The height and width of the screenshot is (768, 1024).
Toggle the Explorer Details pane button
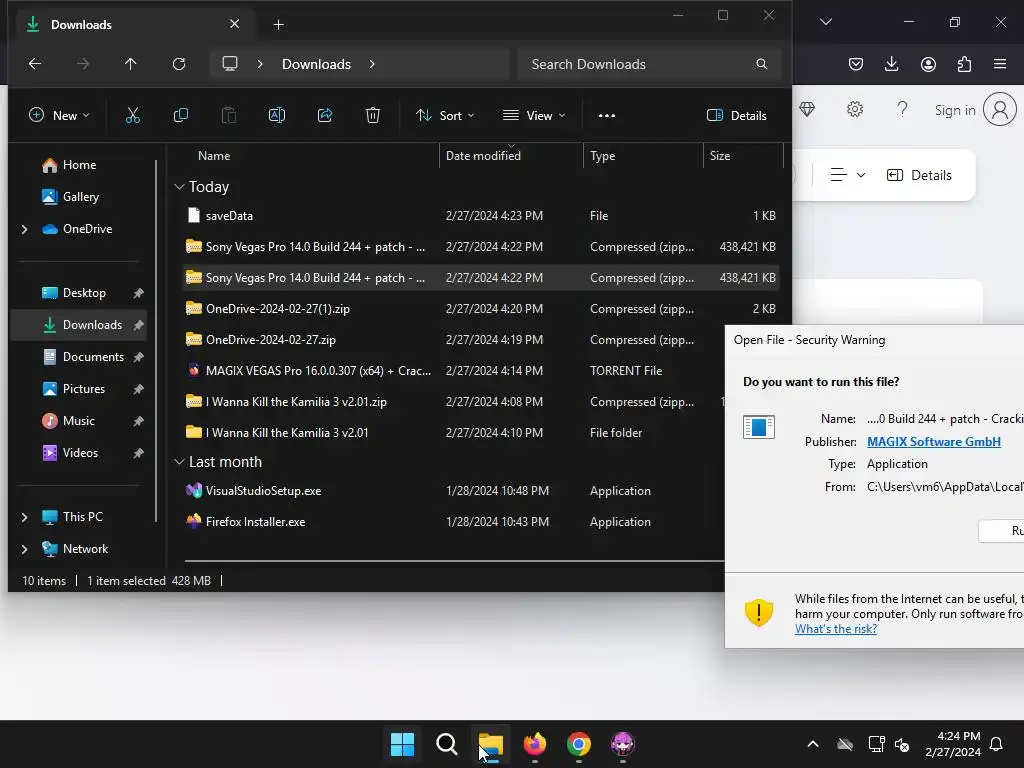(737, 116)
